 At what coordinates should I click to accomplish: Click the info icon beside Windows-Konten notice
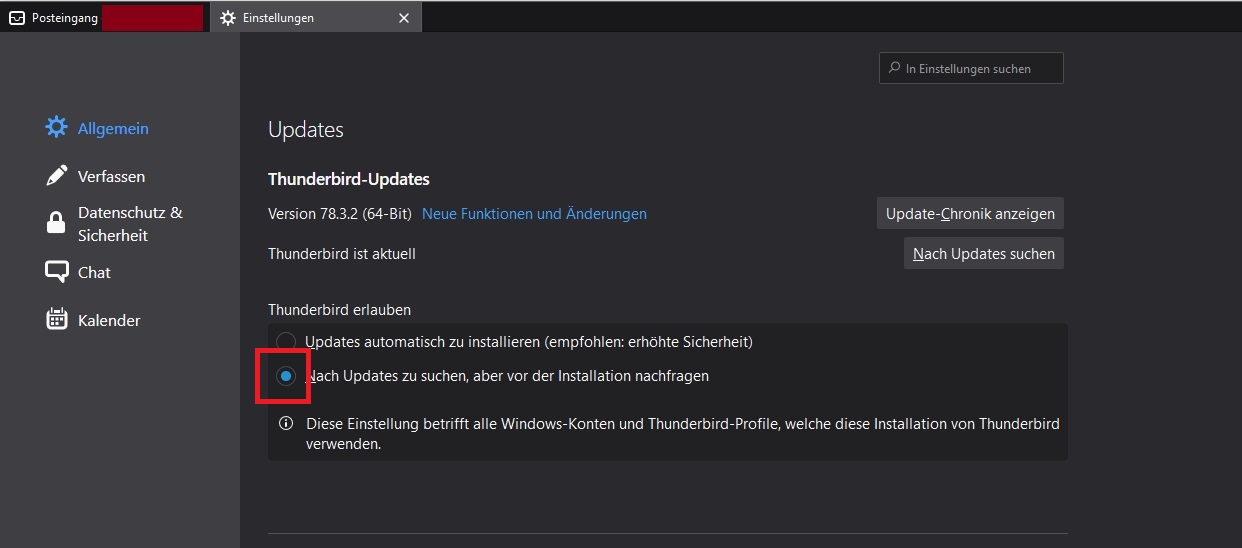(286, 423)
